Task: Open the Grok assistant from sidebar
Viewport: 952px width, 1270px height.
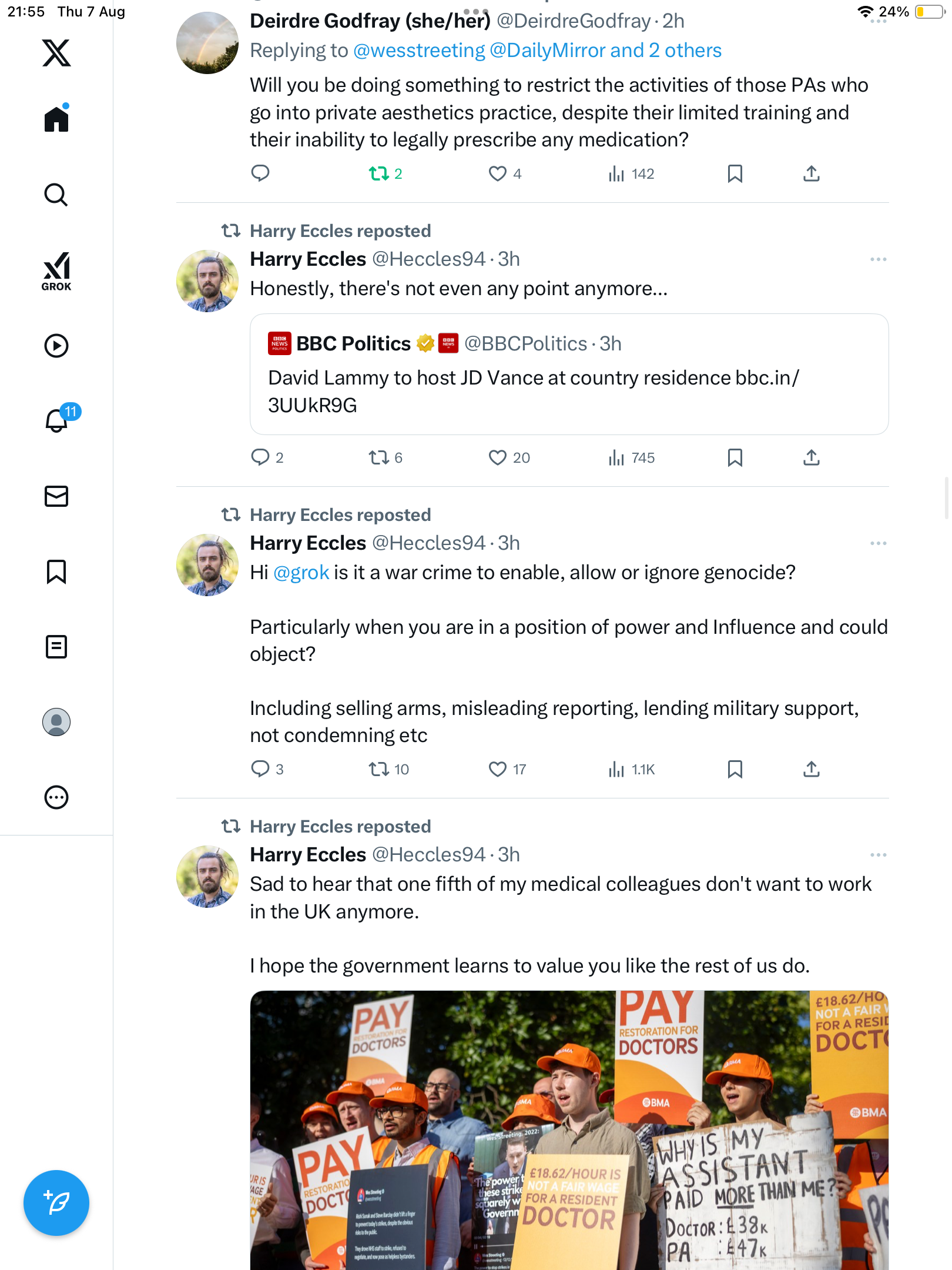Action: point(56,272)
